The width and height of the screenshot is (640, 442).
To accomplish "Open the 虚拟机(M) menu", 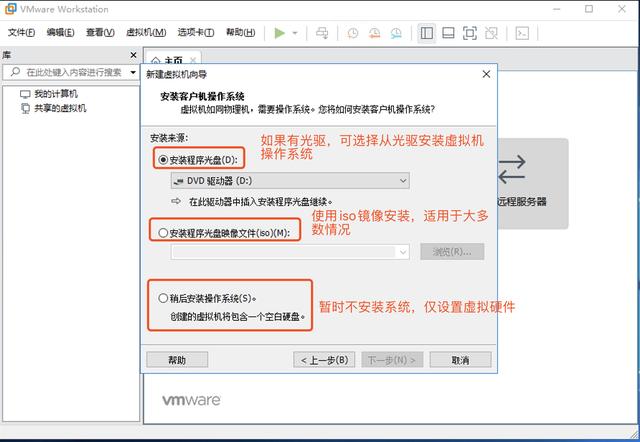I will 146,32.
